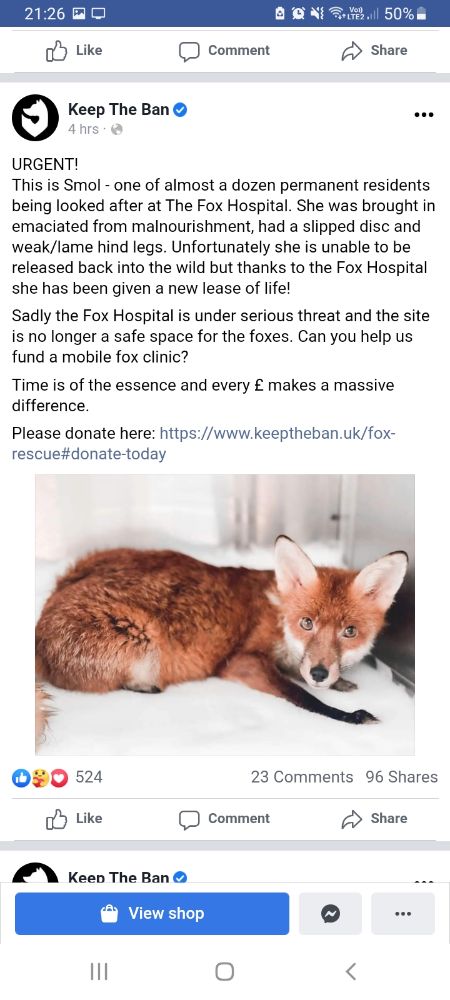Comment on the previous post at top
This screenshot has height=1000, width=450.
(224, 50)
